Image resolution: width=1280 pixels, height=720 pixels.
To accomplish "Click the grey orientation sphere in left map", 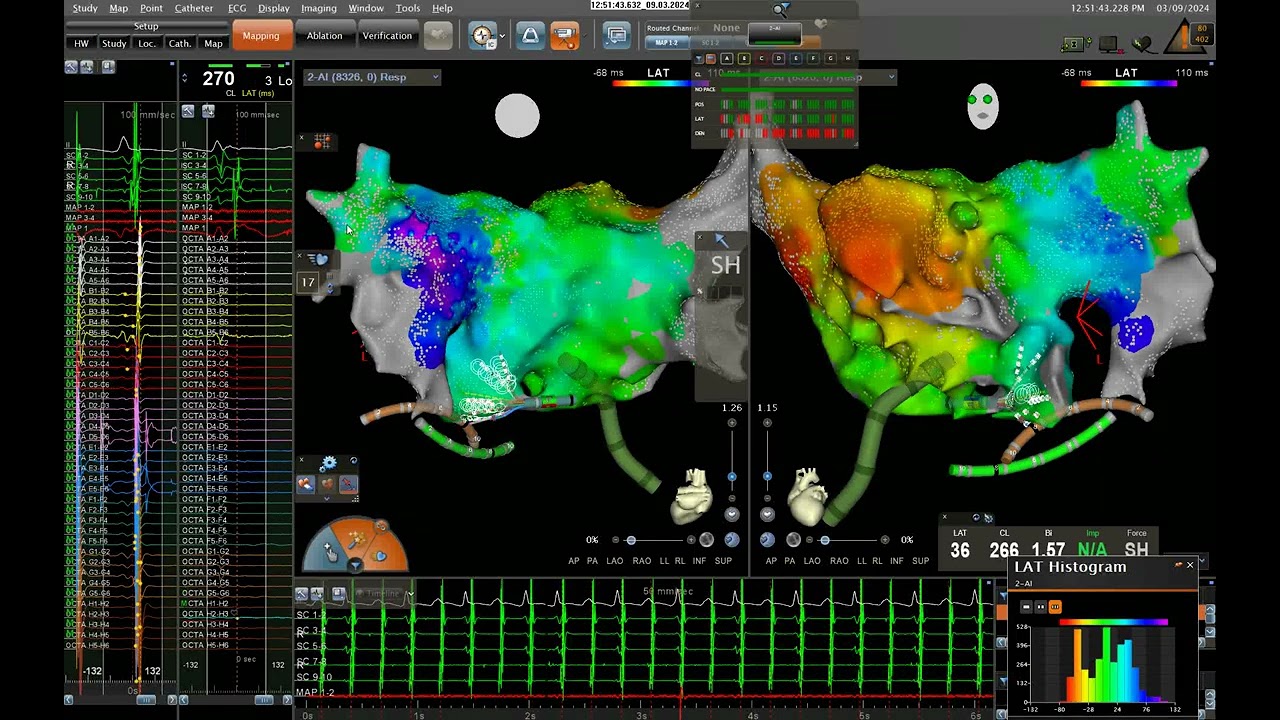I will pos(517,116).
